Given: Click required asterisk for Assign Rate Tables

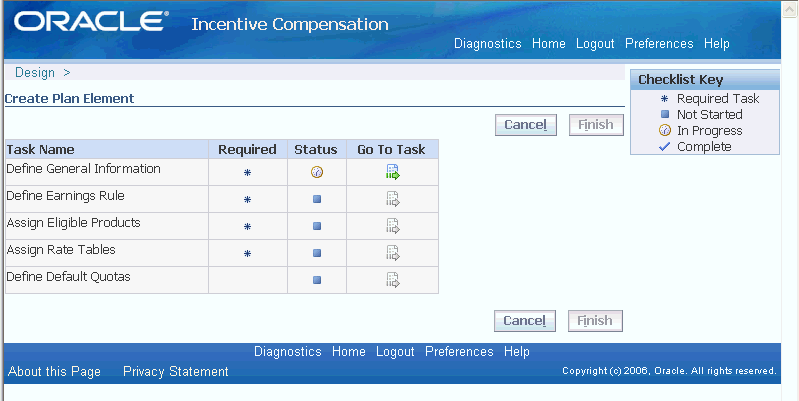Looking at the screenshot, I should [x=247, y=254].
